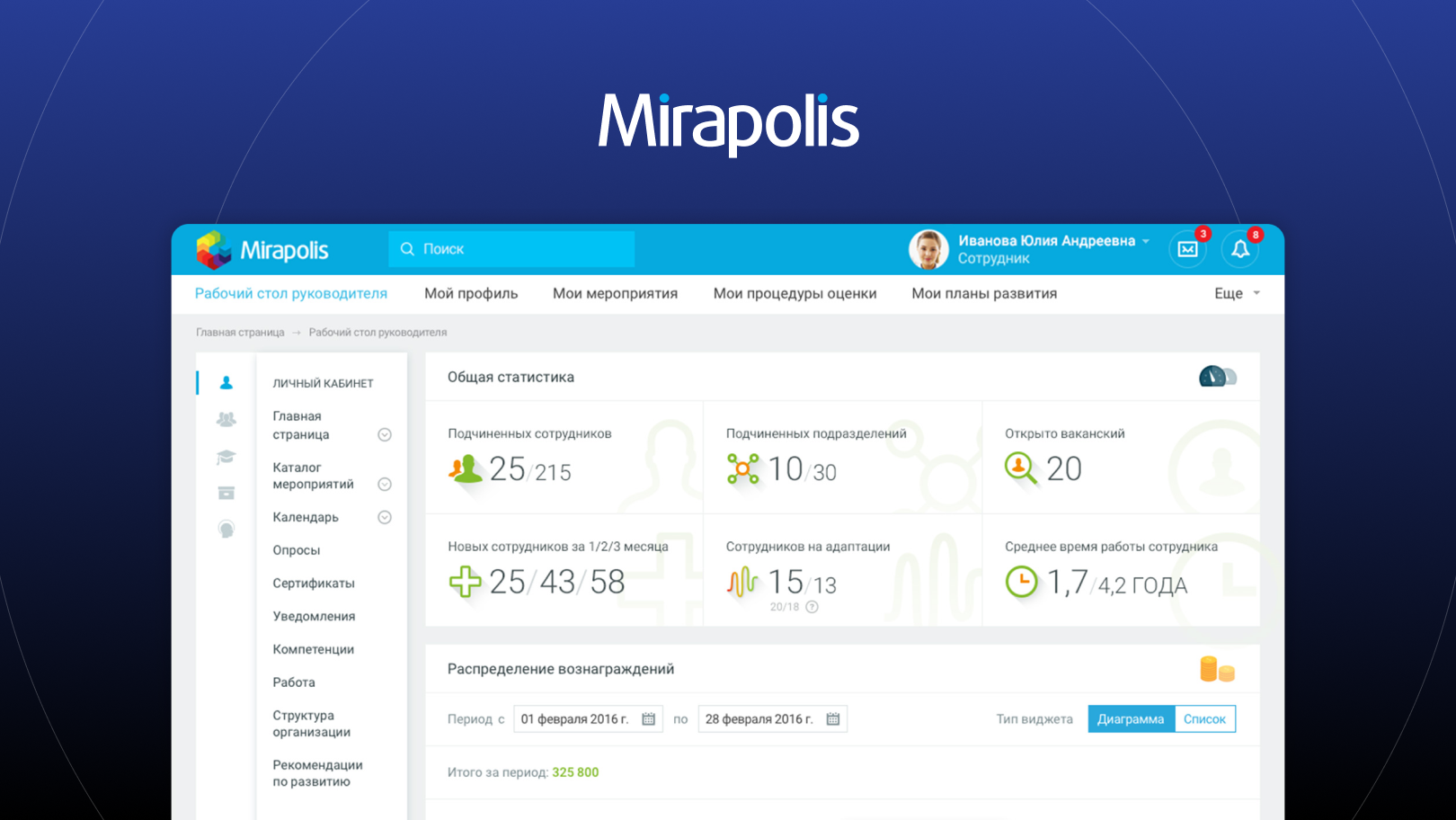1456x820 pixels.
Task: Select the person icon in the sidebar rail
Action: (x=226, y=383)
